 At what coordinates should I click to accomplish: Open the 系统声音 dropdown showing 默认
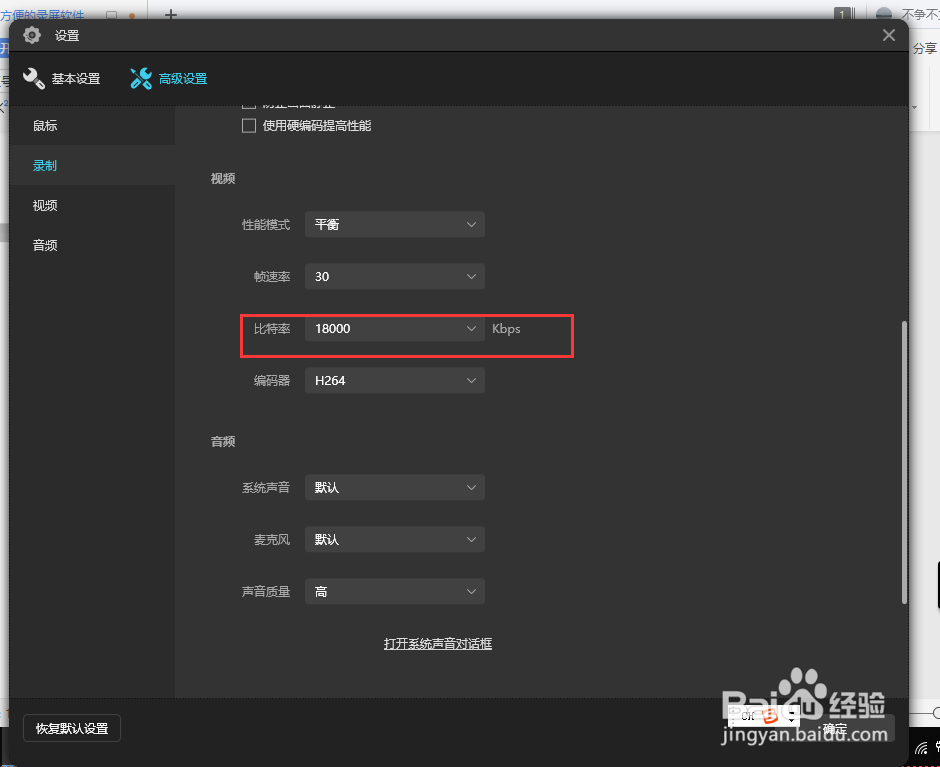click(394, 487)
